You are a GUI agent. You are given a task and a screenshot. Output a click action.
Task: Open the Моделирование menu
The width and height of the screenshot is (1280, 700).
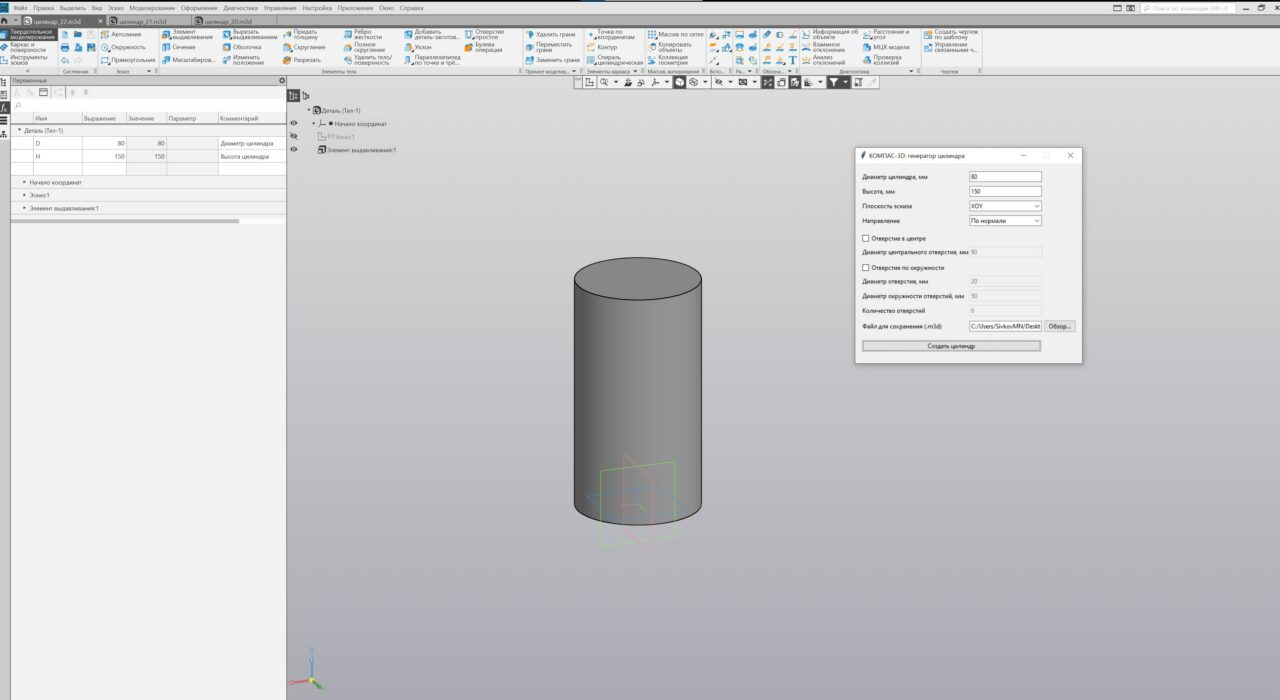point(152,8)
